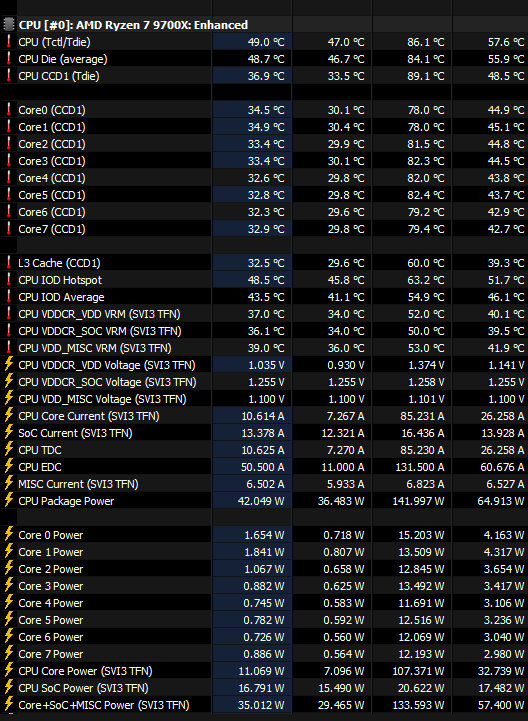This screenshot has height=721, width=528.
Task: Select the CPU VDD_MISC Voltage label
Action: [103, 399]
